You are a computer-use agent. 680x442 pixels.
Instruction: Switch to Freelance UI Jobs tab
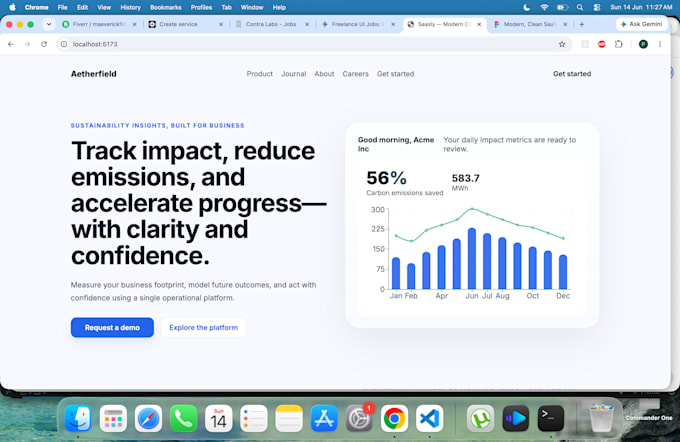pyautogui.click(x=358, y=24)
